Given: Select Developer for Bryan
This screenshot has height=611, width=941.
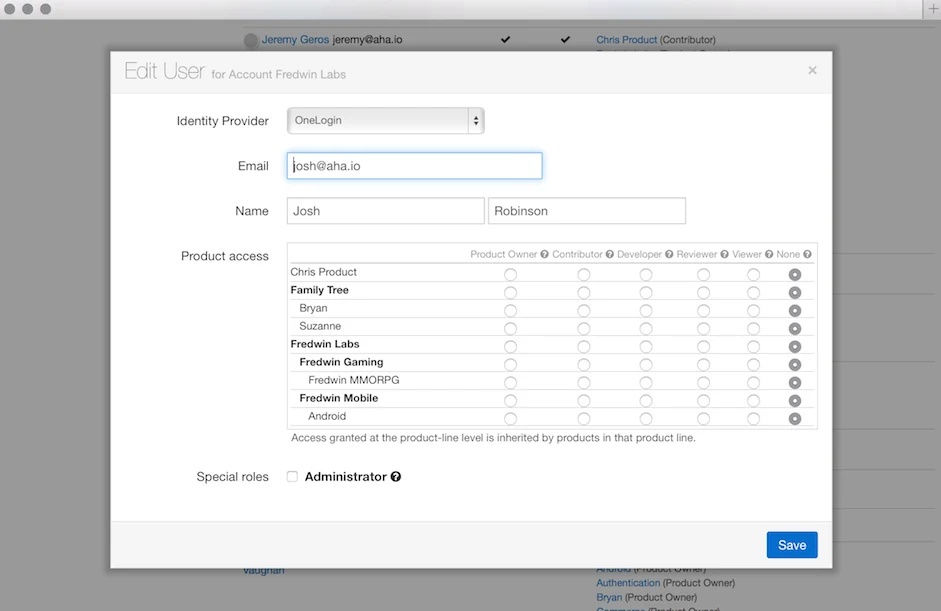Looking at the screenshot, I should (x=646, y=310).
